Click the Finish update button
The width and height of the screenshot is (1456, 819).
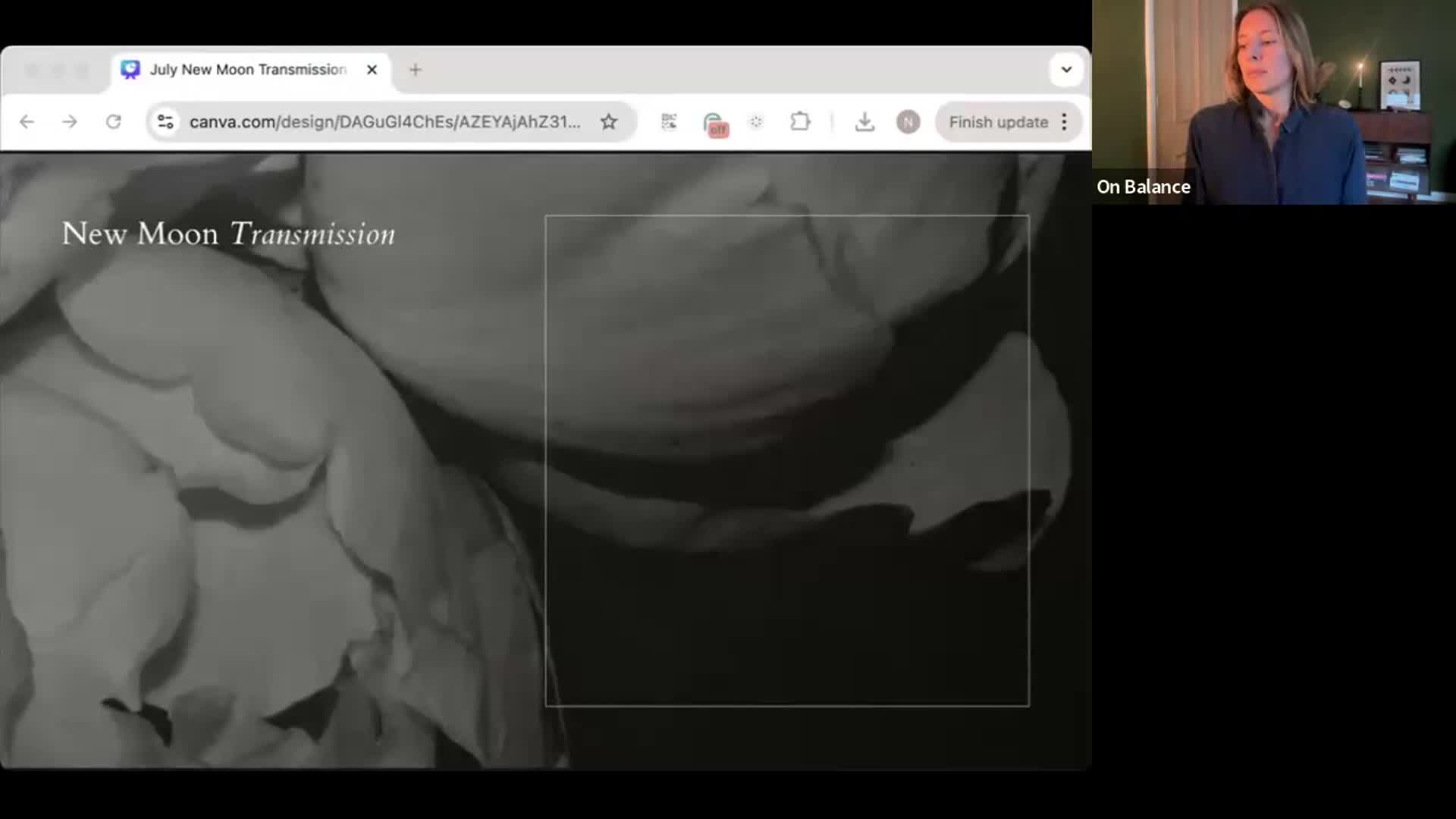tap(998, 122)
